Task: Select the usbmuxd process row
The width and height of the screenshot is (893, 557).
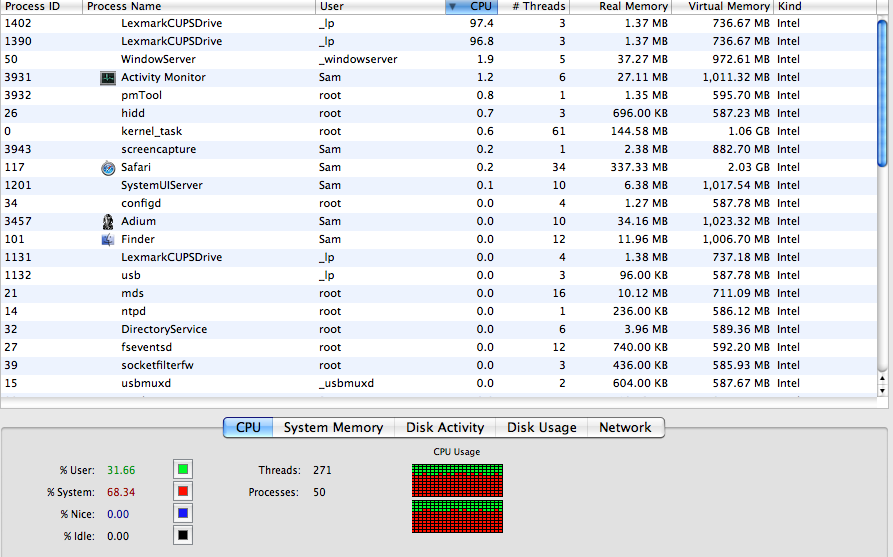Action: point(439,383)
